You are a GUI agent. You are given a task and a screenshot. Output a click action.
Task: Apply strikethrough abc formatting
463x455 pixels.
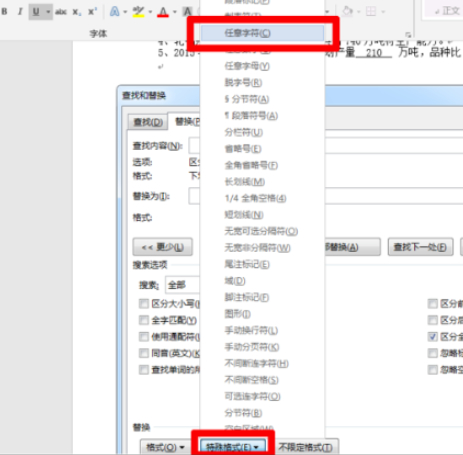pyautogui.click(x=61, y=12)
